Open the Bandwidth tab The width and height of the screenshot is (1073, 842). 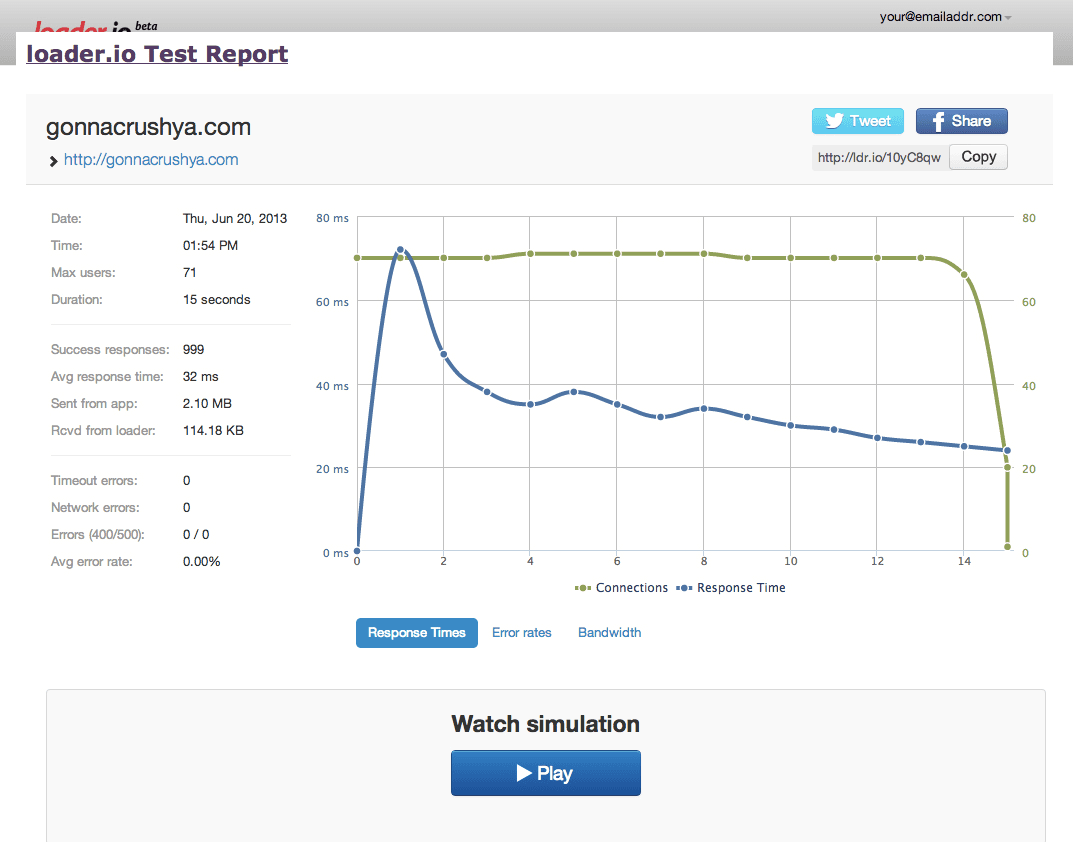click(x=609, y=633)
